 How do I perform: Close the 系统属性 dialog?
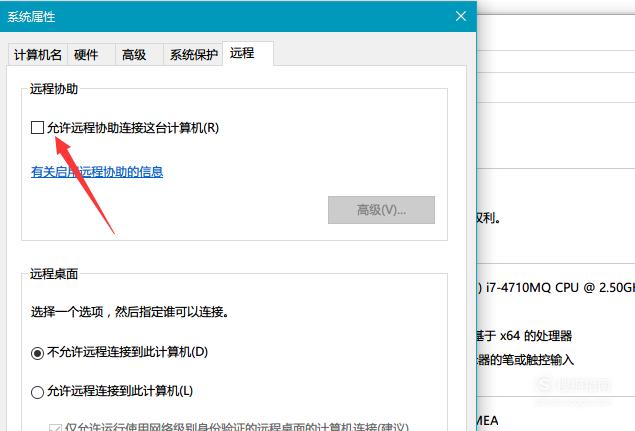point(460,16)
